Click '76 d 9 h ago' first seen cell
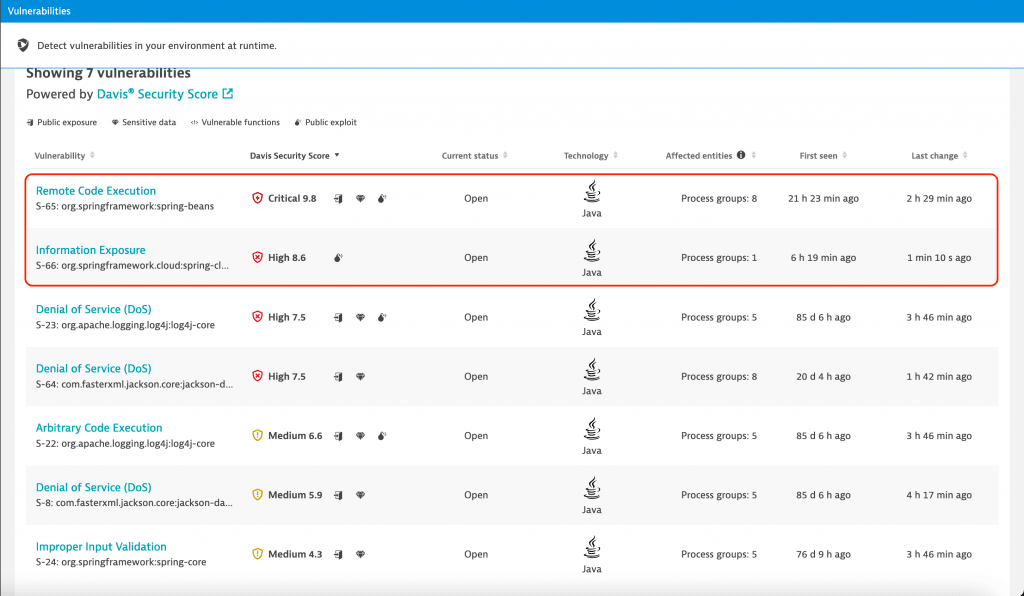The height and width of the screenshot is (596, 1024). (823, 554)
